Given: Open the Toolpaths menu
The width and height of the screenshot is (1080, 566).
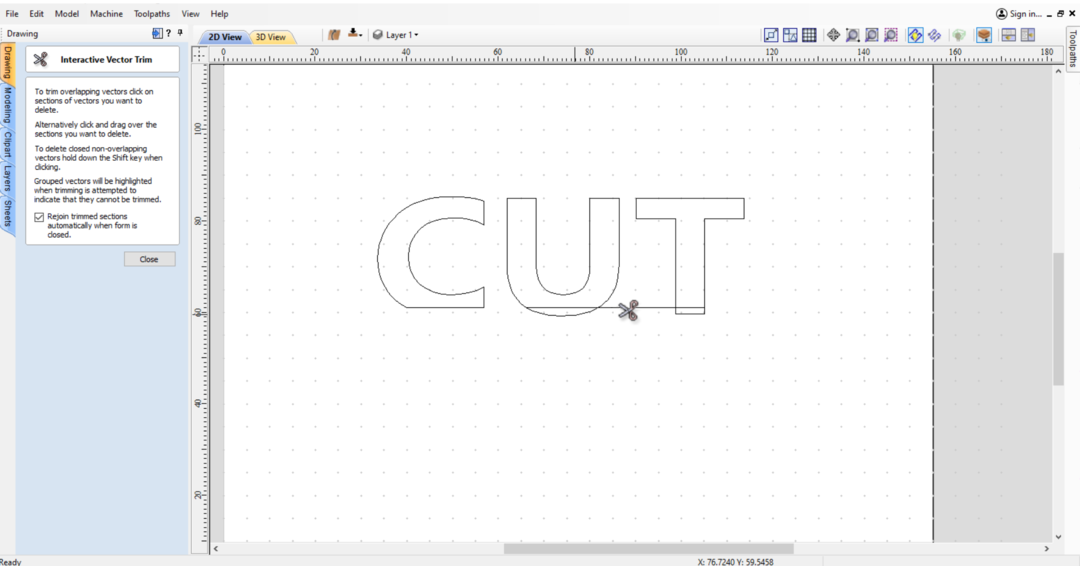Looking at the screenshot, I should point(152,14).
